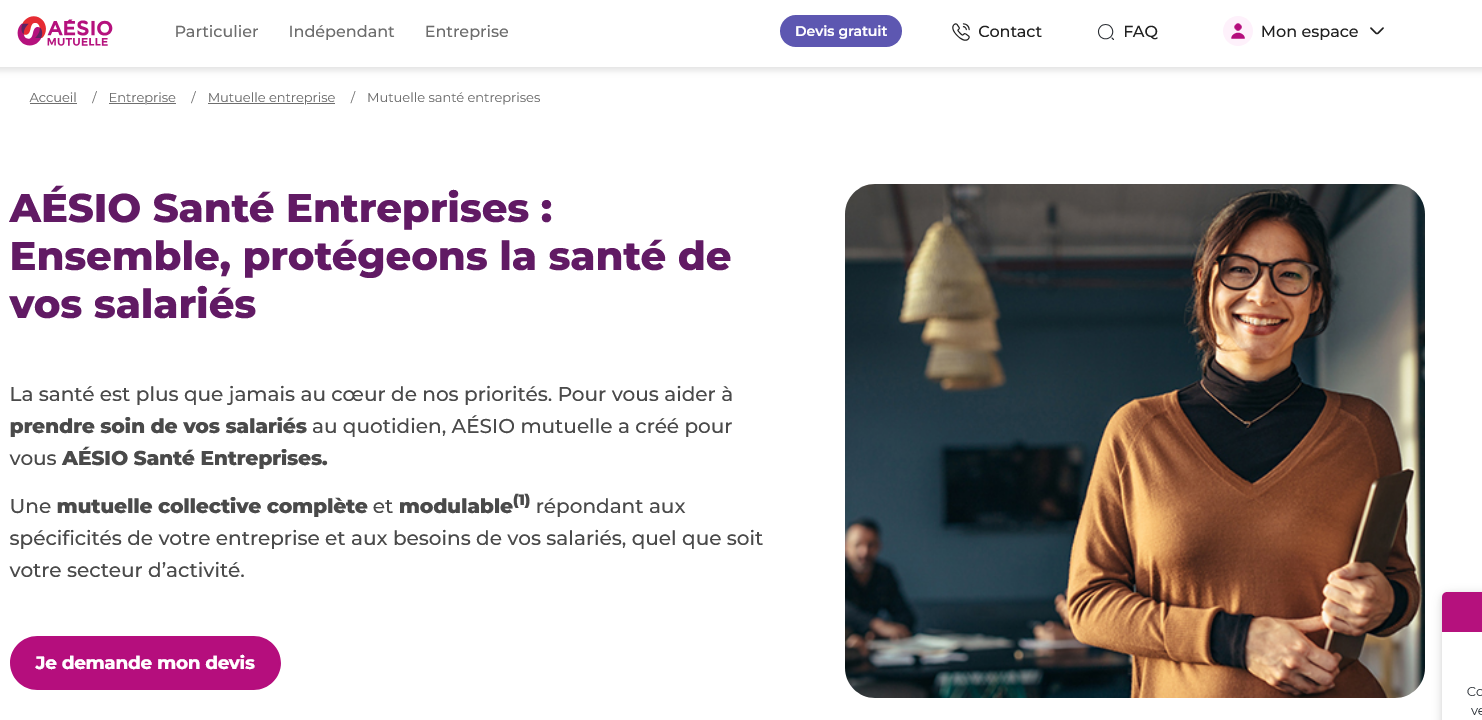Viewport: 1482px width, 720px height.
Task: Open the purple side widget tab
Action: click(1462, 612)
